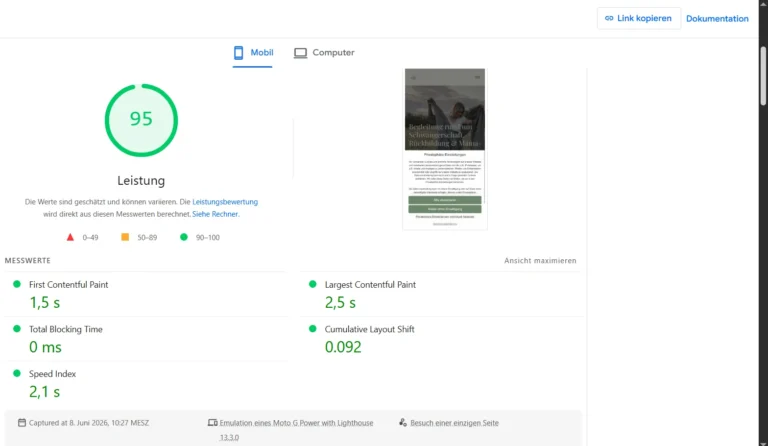Click the 1,5 s First Contentful Paint value

pyautogui.click(x=45, y=303)
